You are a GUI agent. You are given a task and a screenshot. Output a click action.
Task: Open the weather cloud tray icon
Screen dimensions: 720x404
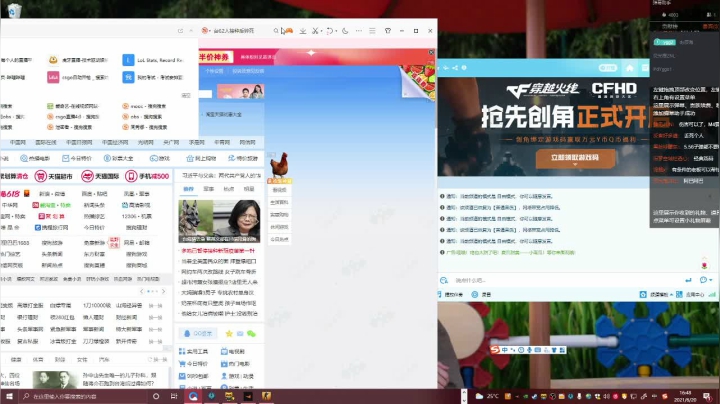point(479,396)
